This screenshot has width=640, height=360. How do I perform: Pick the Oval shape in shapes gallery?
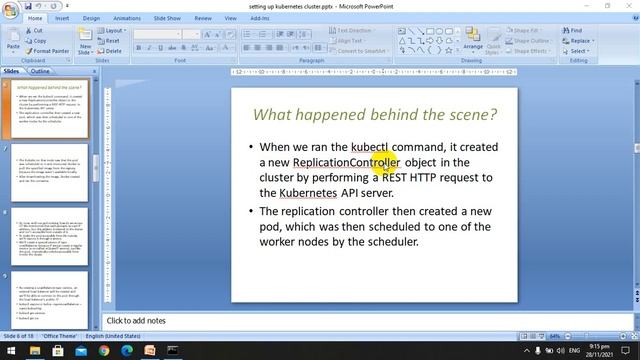tap(439, 31)
